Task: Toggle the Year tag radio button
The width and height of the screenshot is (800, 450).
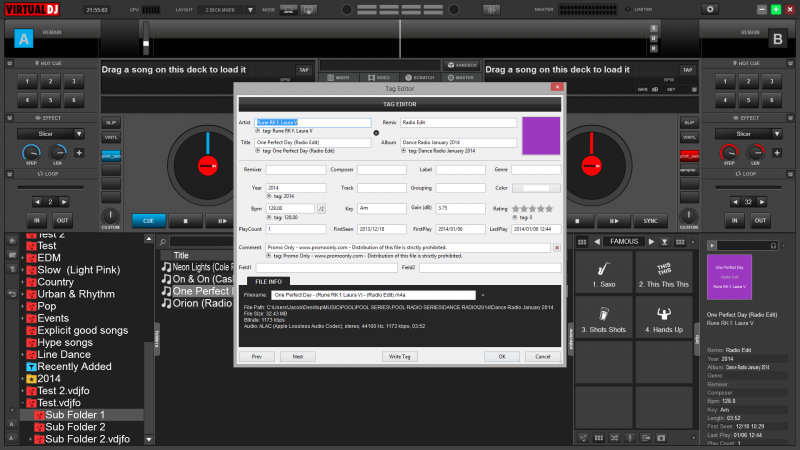Action: (269, 196)
